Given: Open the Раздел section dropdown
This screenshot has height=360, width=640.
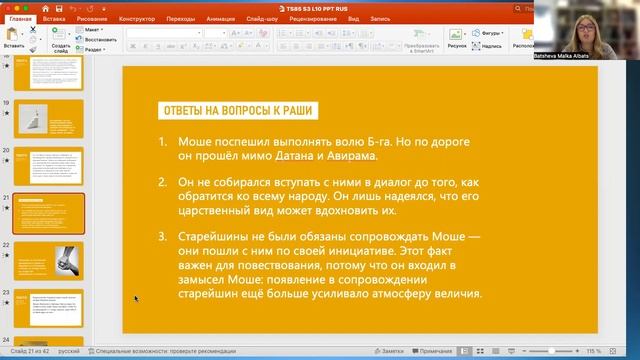Looking at the screenshot, I should (x=91, y=49).
